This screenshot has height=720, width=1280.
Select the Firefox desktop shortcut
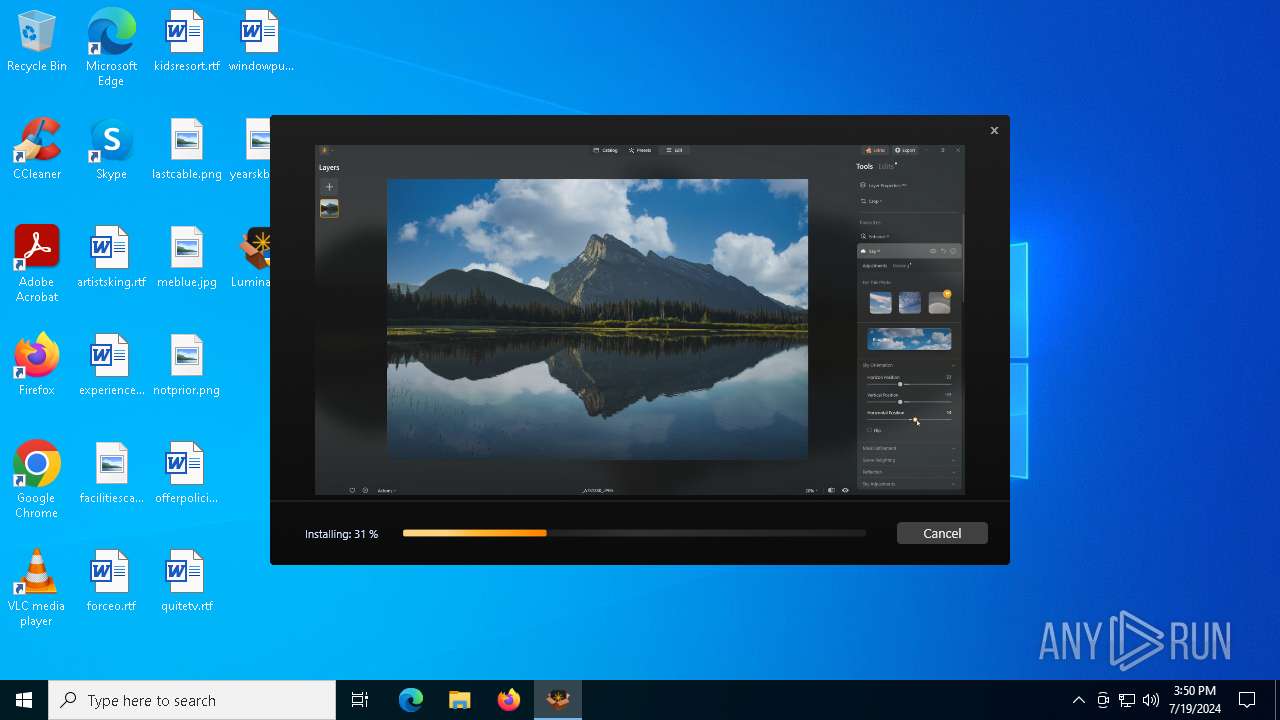click(37, 366)
